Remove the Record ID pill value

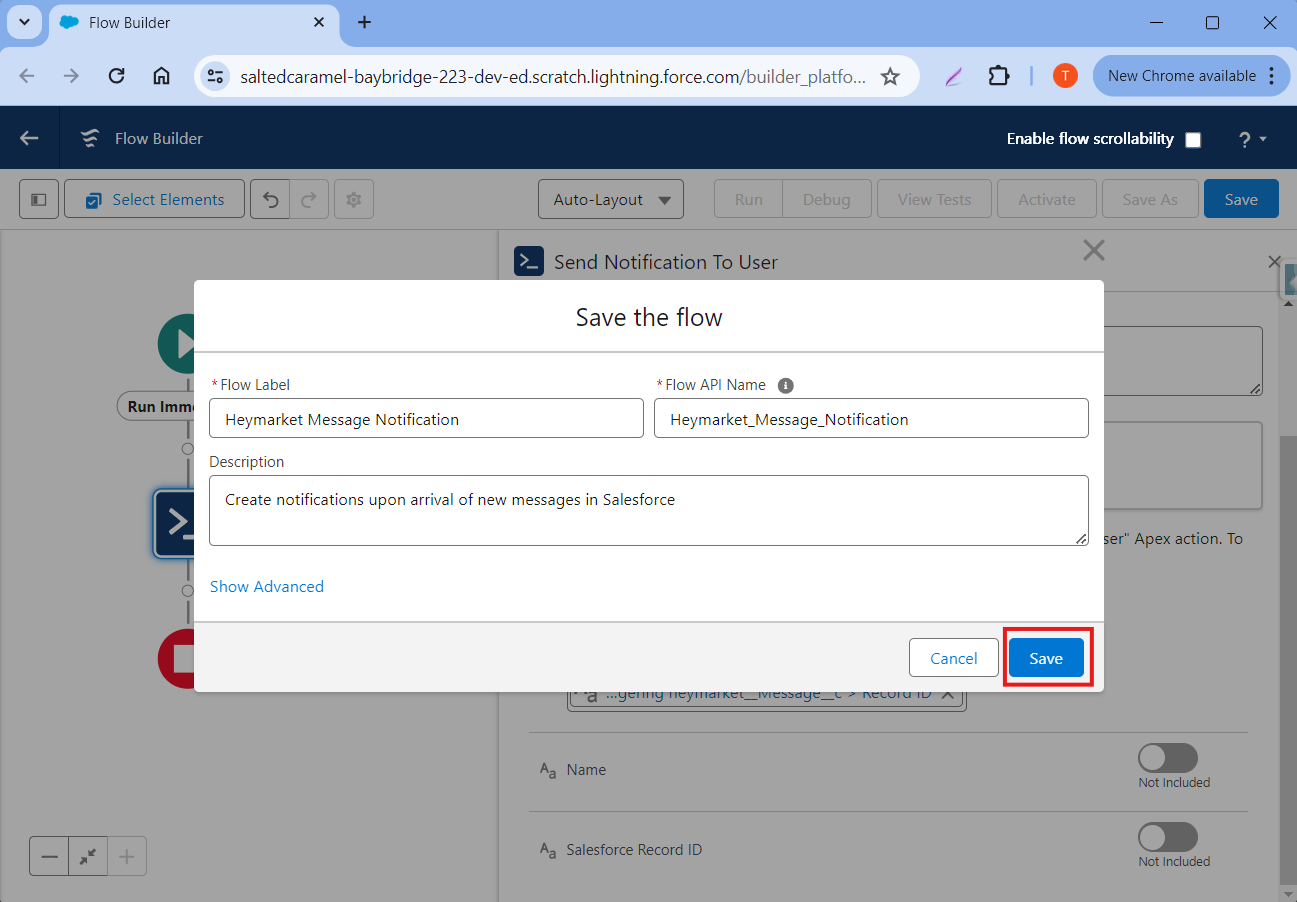[x=948, y=694]
